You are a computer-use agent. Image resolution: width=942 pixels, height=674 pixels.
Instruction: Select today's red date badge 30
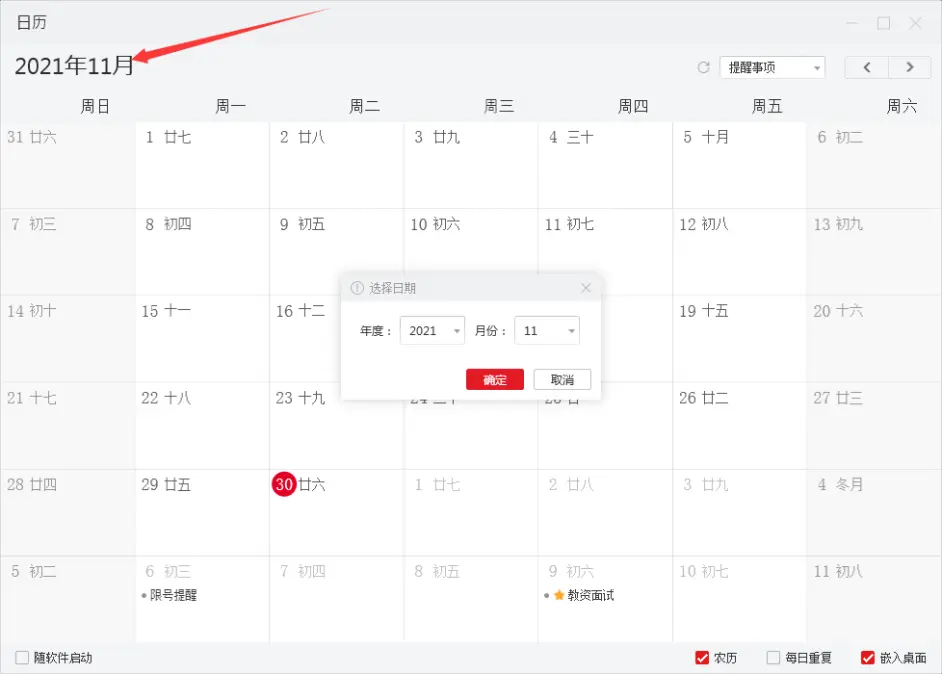tap(284, 484)
